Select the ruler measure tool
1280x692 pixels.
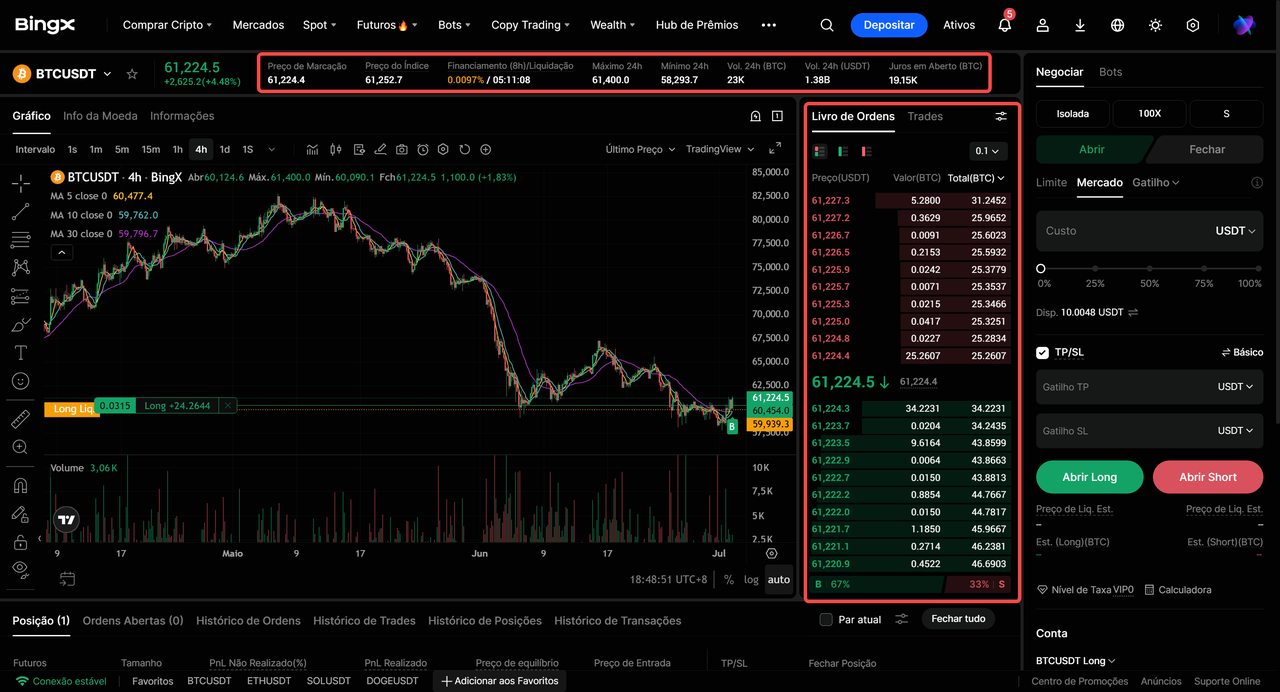coord(20,419)
